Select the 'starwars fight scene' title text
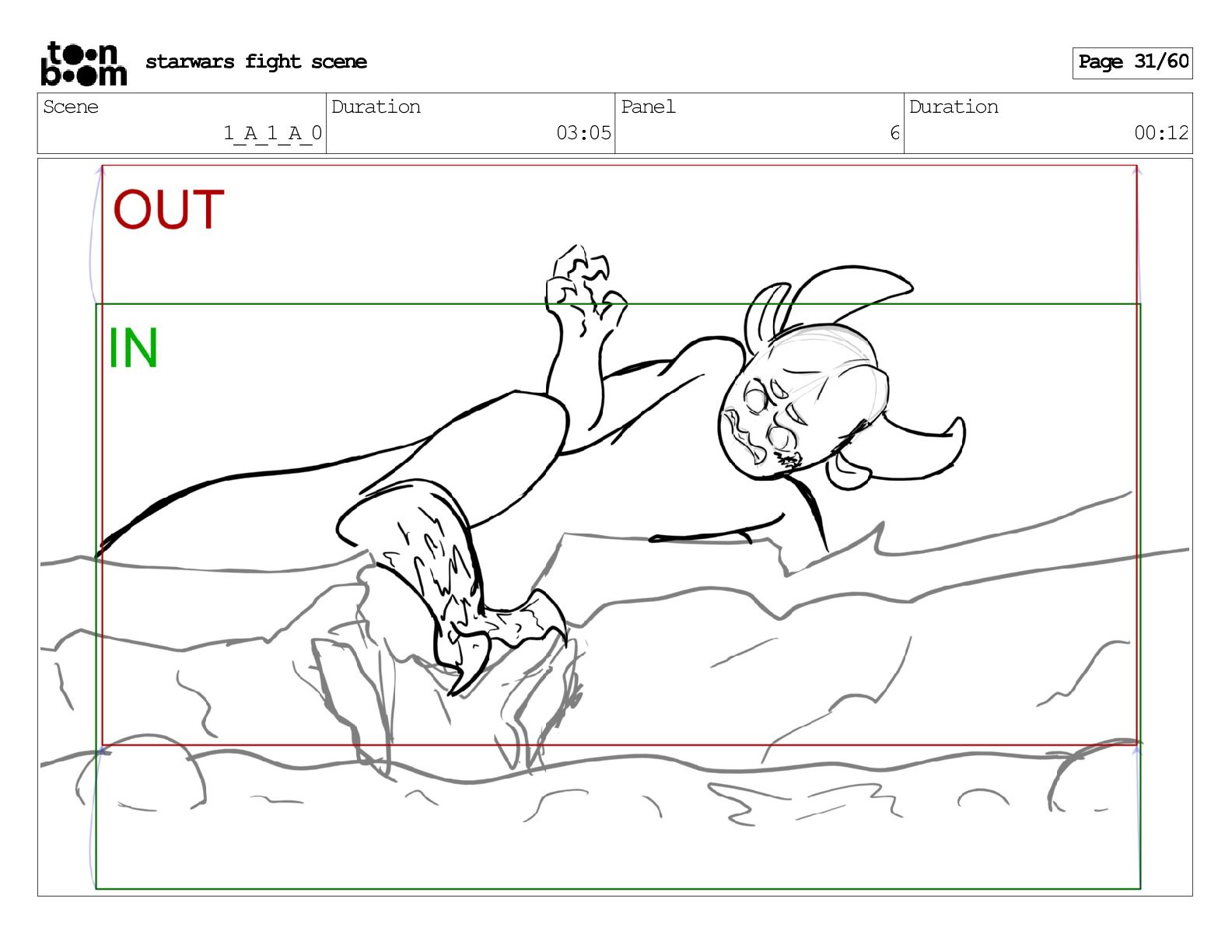 pyautogui.click(x=256, y=61)
